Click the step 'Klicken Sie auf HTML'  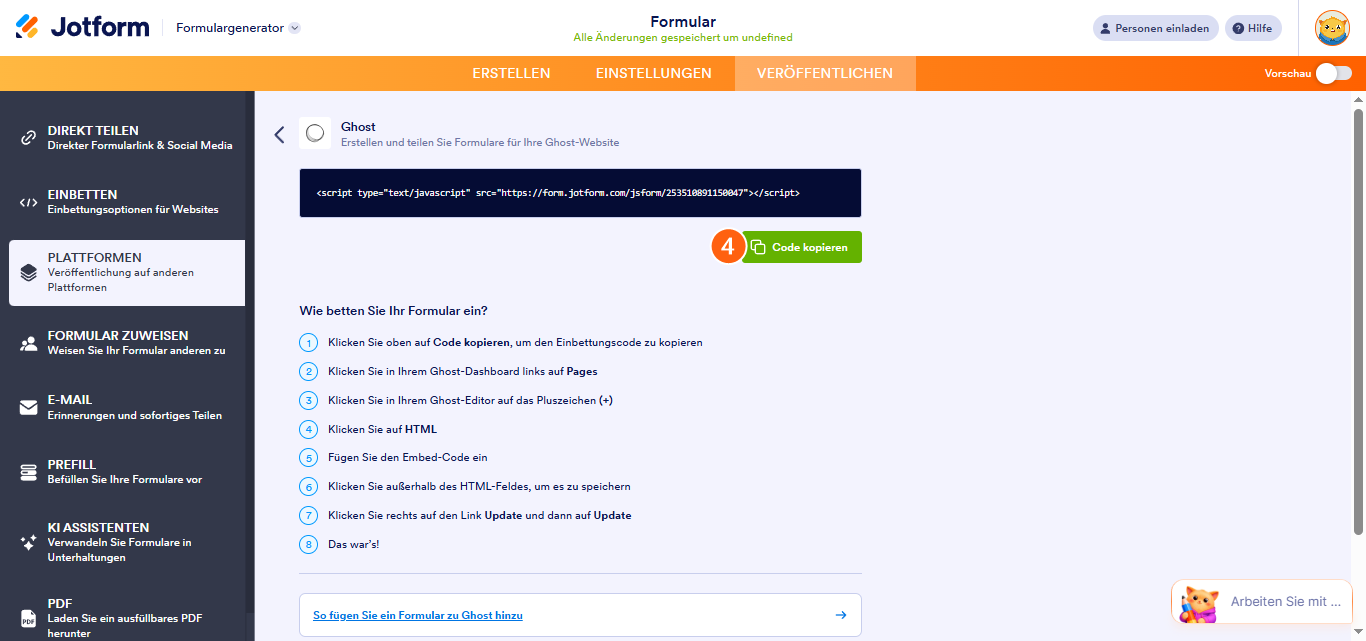tap(382, 429)
